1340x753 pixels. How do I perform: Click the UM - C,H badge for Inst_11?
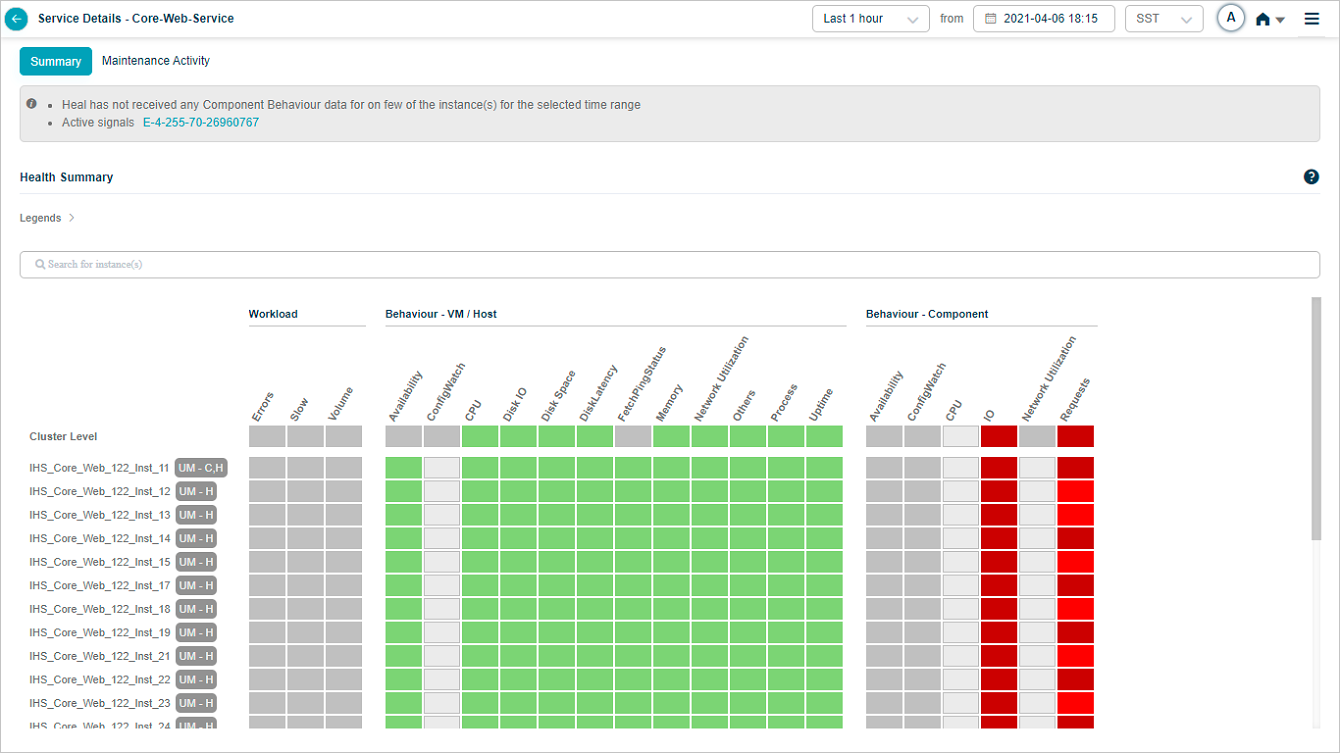click(201, 468)
